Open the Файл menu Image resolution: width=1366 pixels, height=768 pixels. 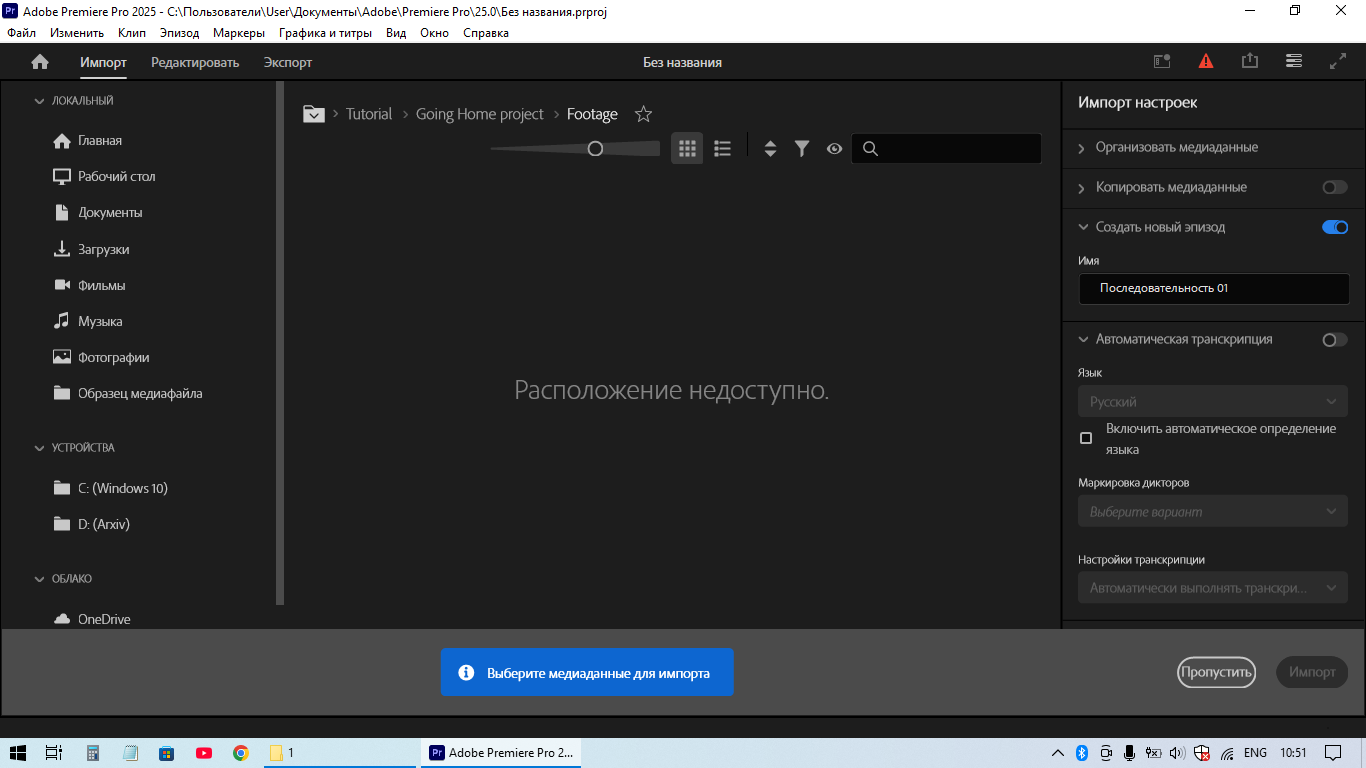coord(22,33)
